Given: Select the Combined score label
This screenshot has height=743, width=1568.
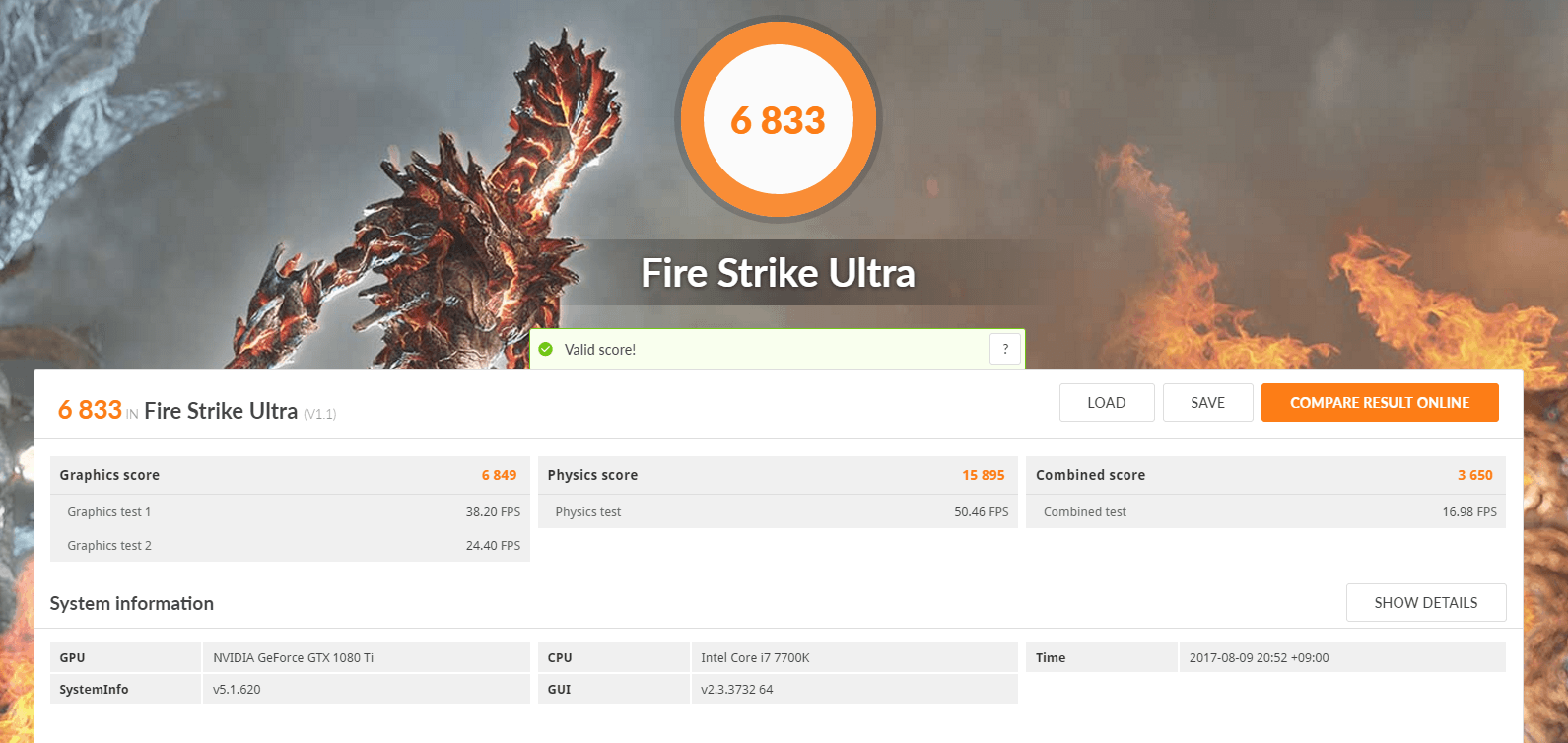Looking at the screenshot, I should [x=1091, y=475].
